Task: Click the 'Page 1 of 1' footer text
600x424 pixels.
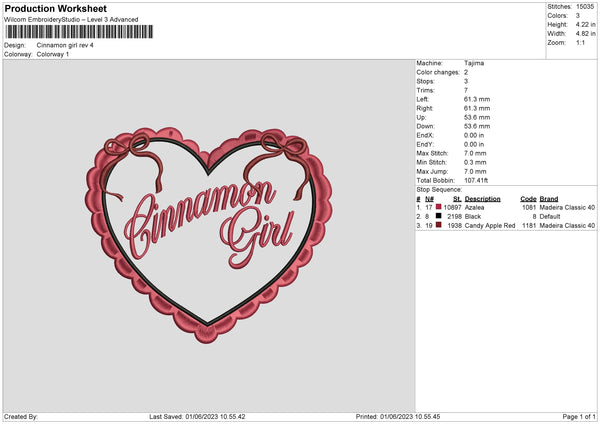Action: pyautogui.click(x=579, y=417)
